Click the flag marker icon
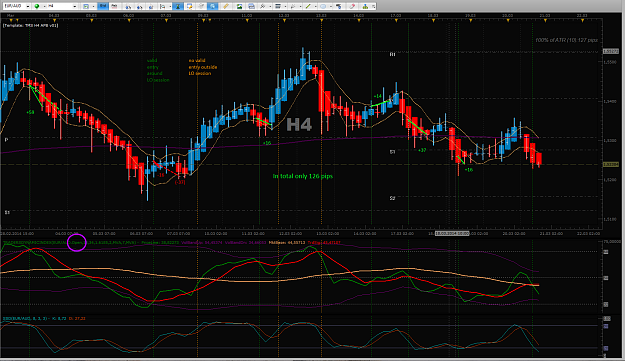Viewport: 625px width, 361px height. tap(162, 6)
